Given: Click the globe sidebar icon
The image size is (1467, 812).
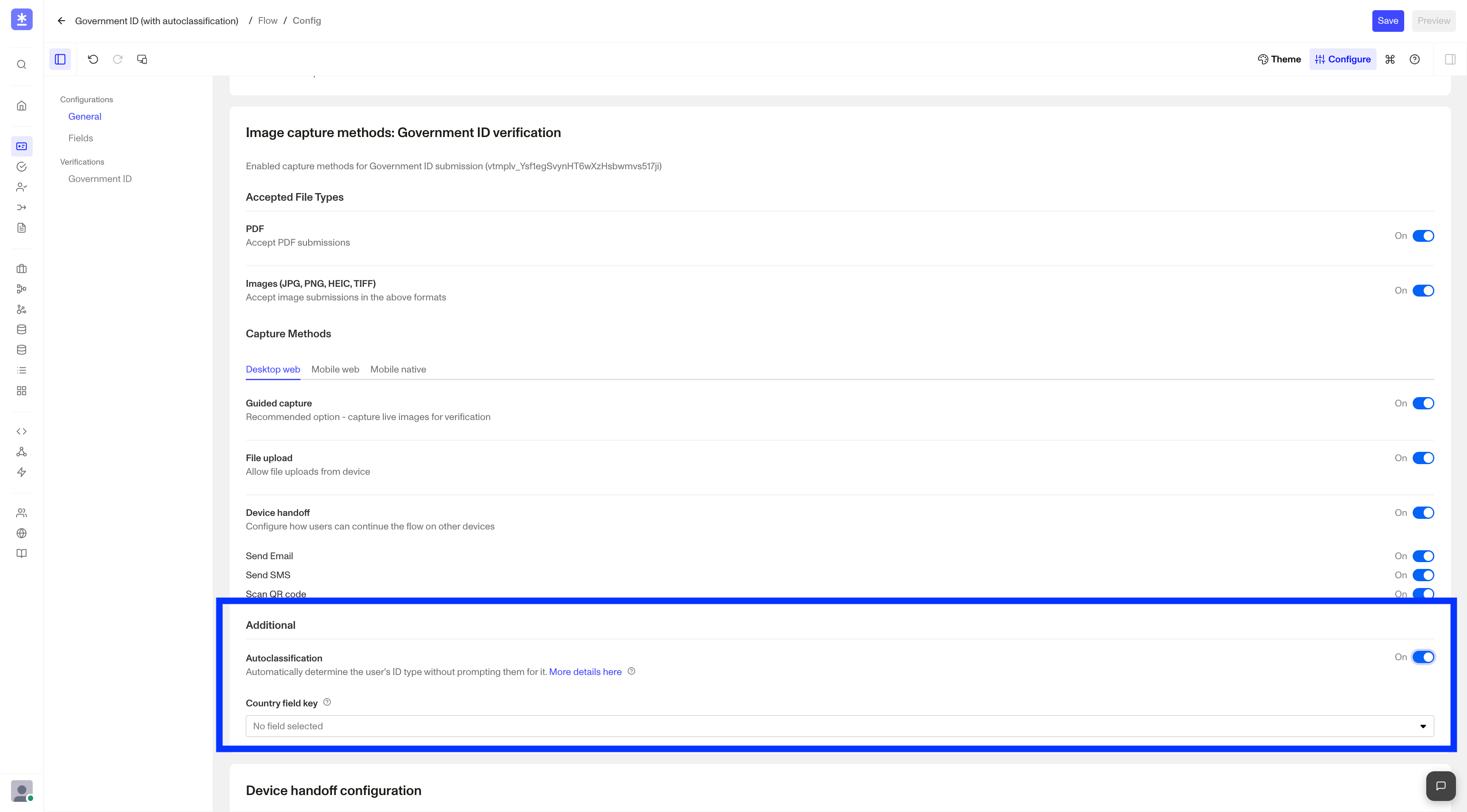Looking at the screenshot, I should click(x=22, y=533).
